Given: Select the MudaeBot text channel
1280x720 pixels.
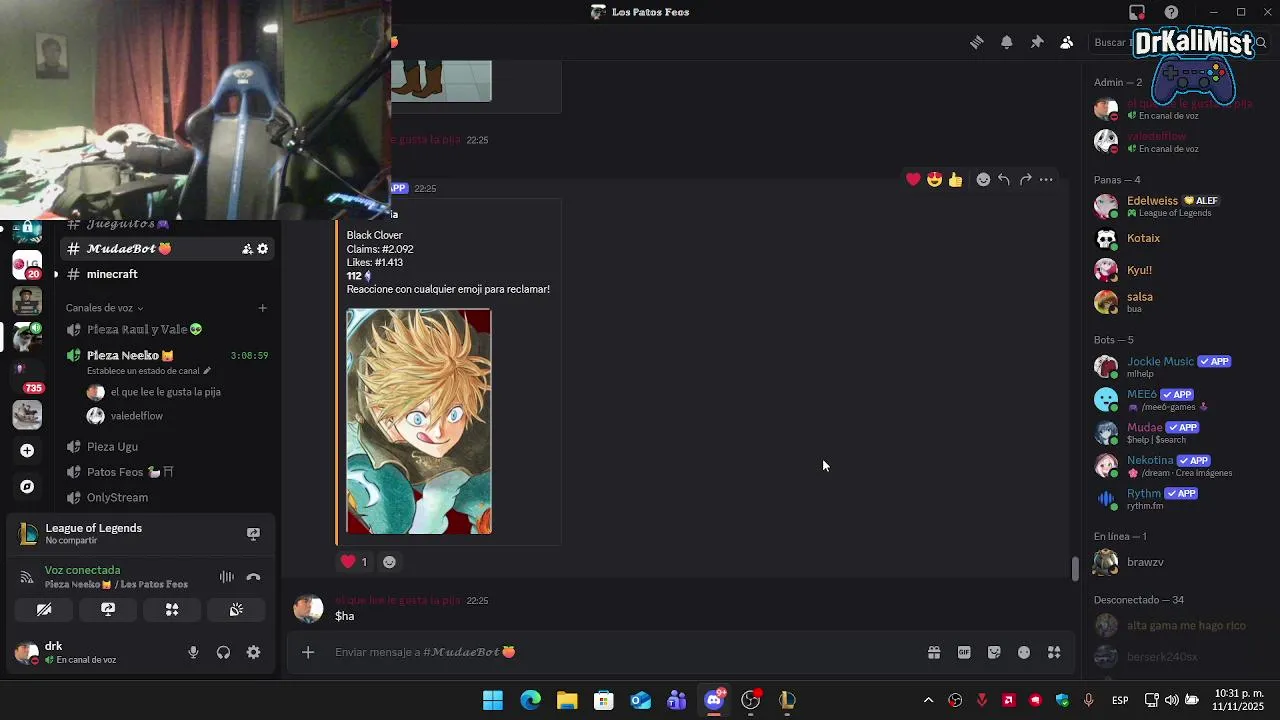Looking at the screenshot, I should tap(167, 249).
